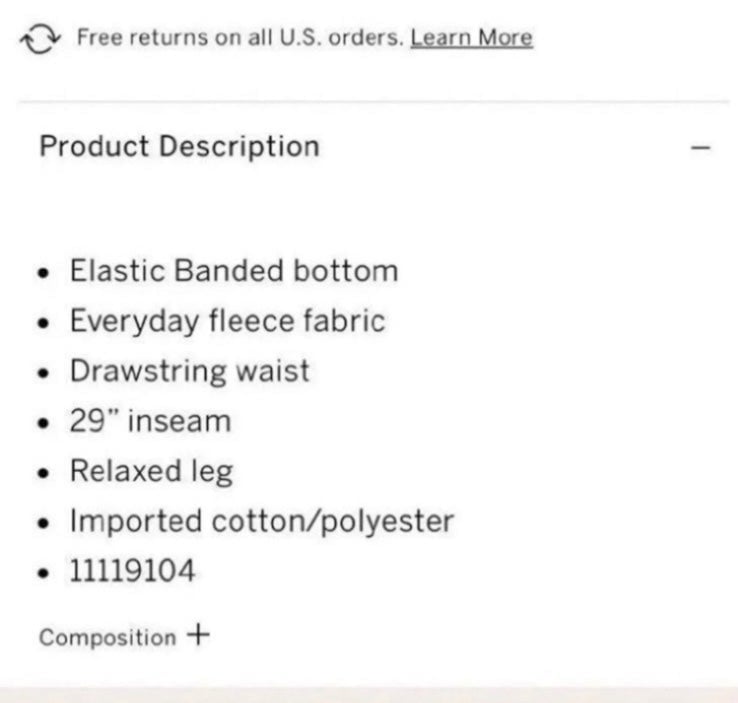Click the Product Description section heading

click(180, 146)
